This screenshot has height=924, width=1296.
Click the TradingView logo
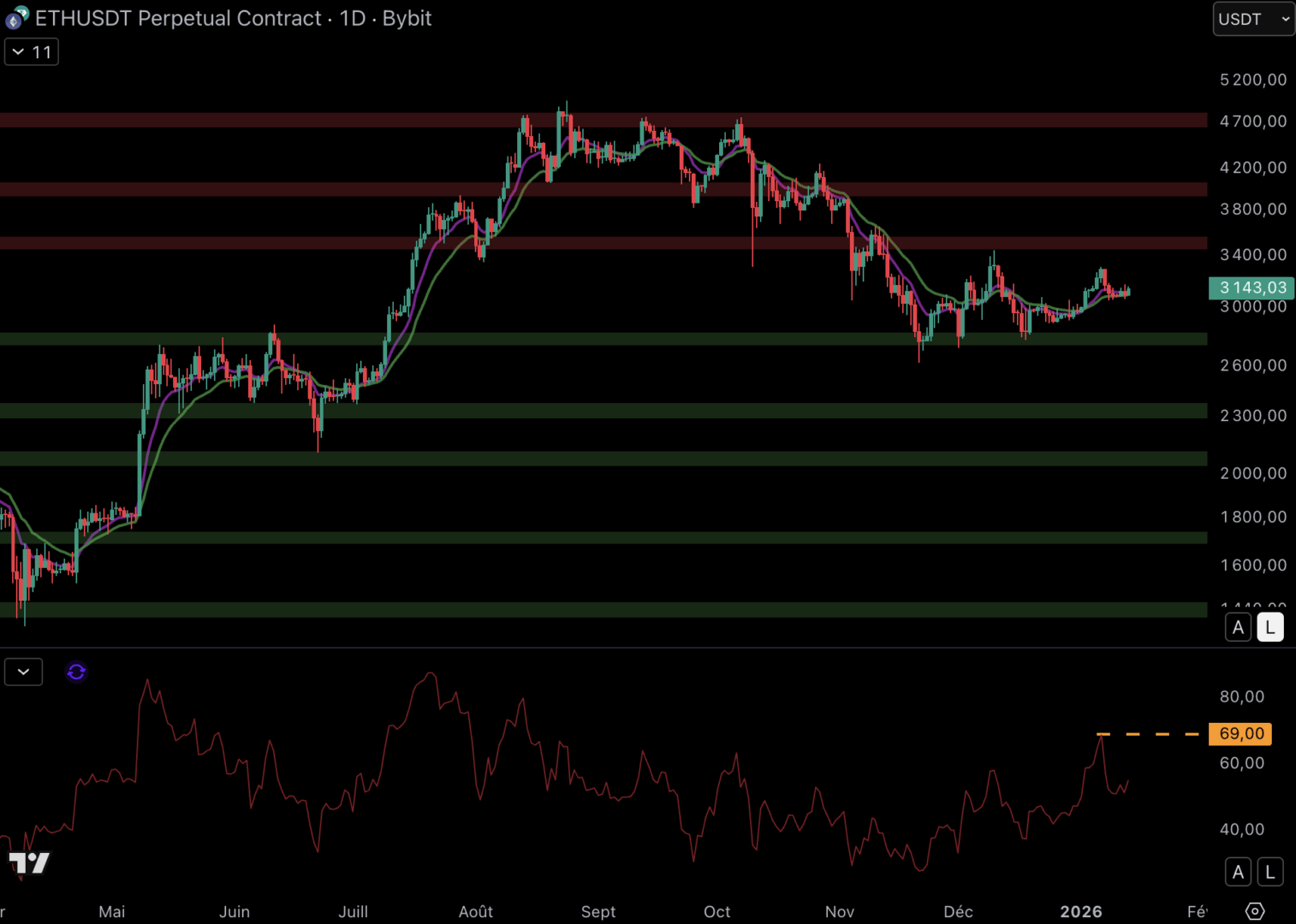coord(29,863)
